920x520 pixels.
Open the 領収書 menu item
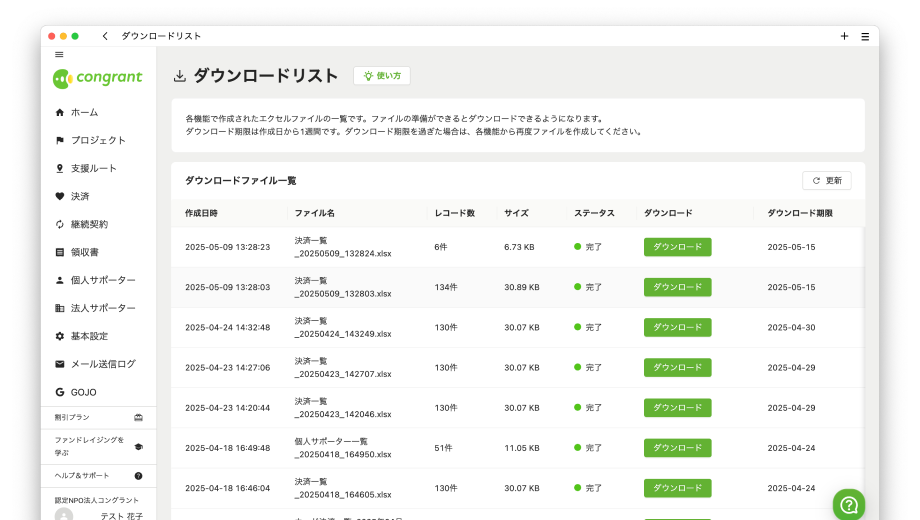[84, 252]
